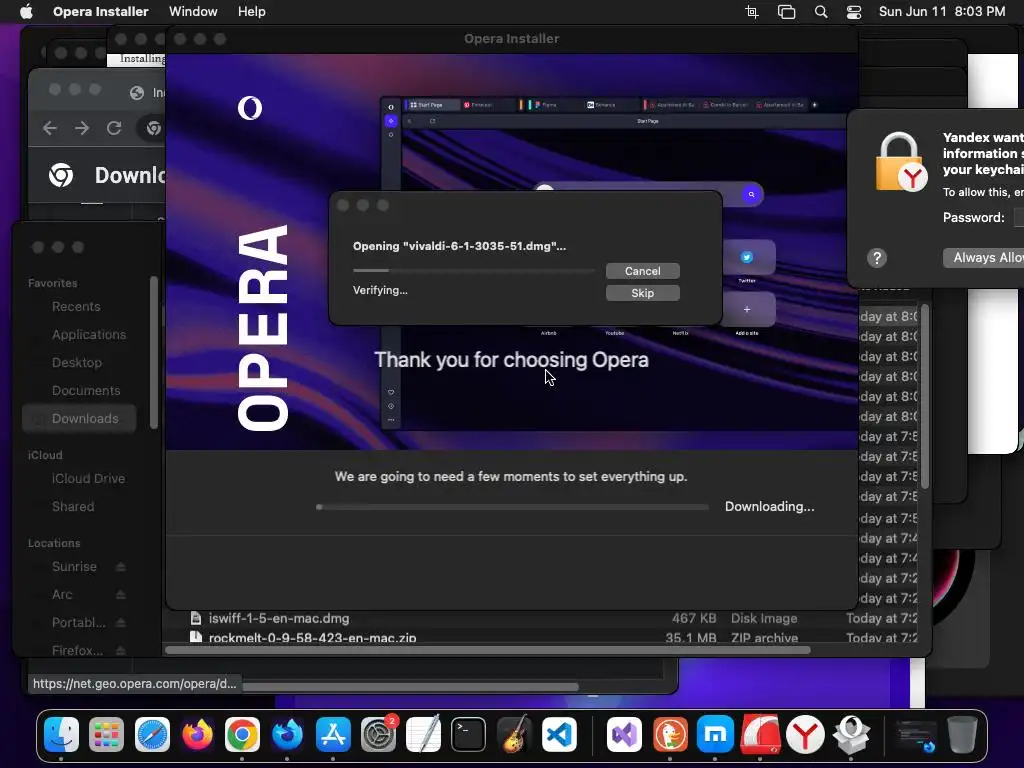Open Finder from the Dock

[61, 735]
